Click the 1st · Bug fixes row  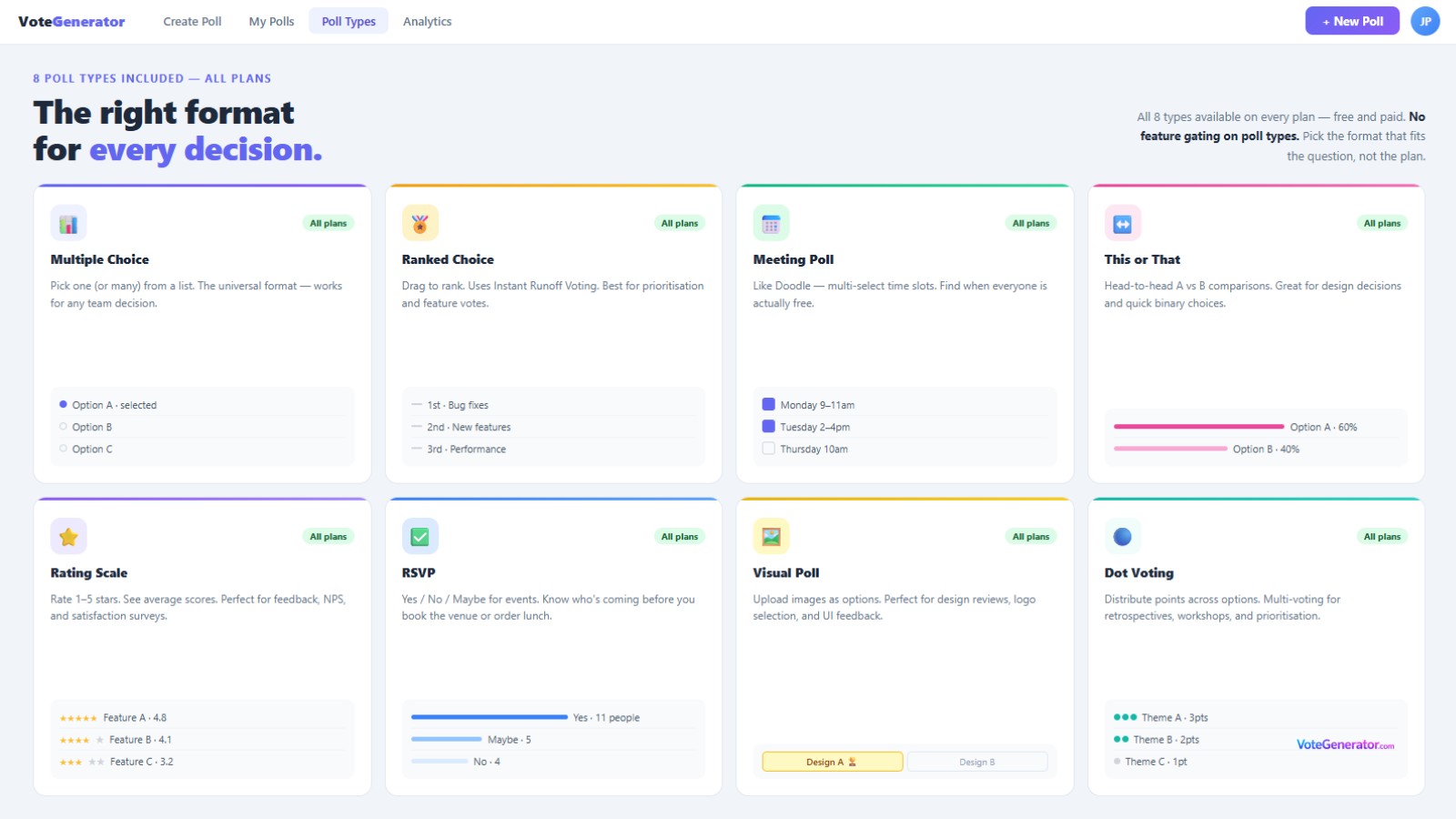553,405
